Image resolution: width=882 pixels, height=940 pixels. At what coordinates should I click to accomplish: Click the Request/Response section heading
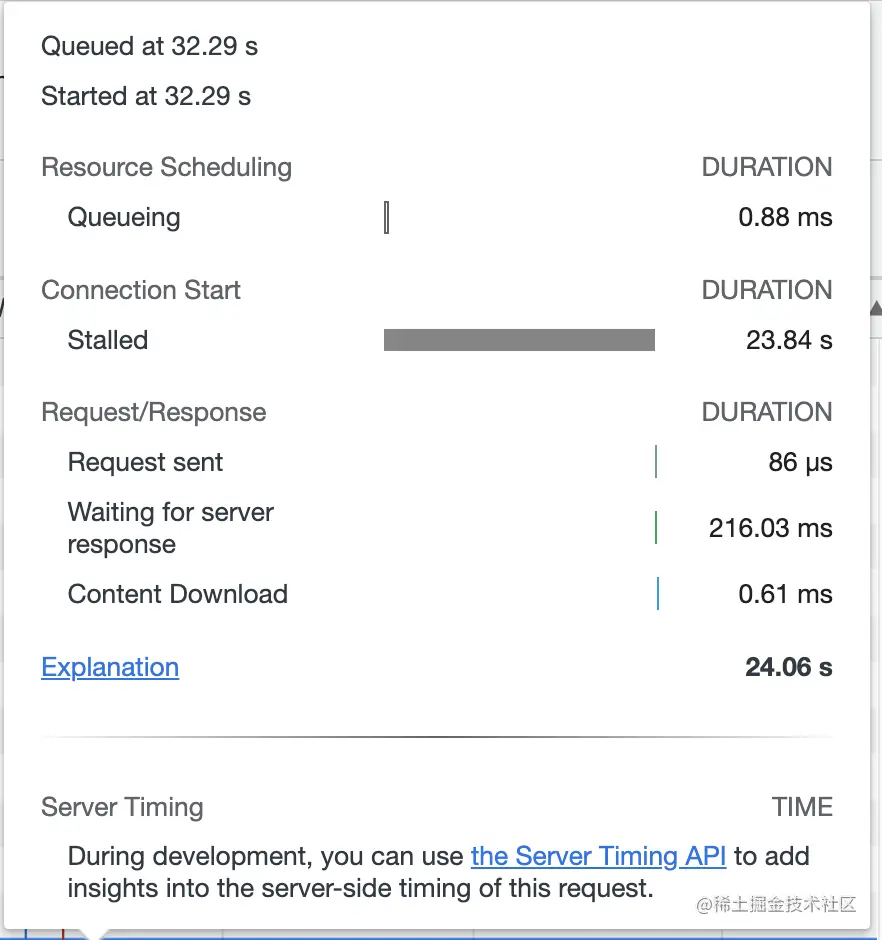pyautogui.click(x=153, y=412)
